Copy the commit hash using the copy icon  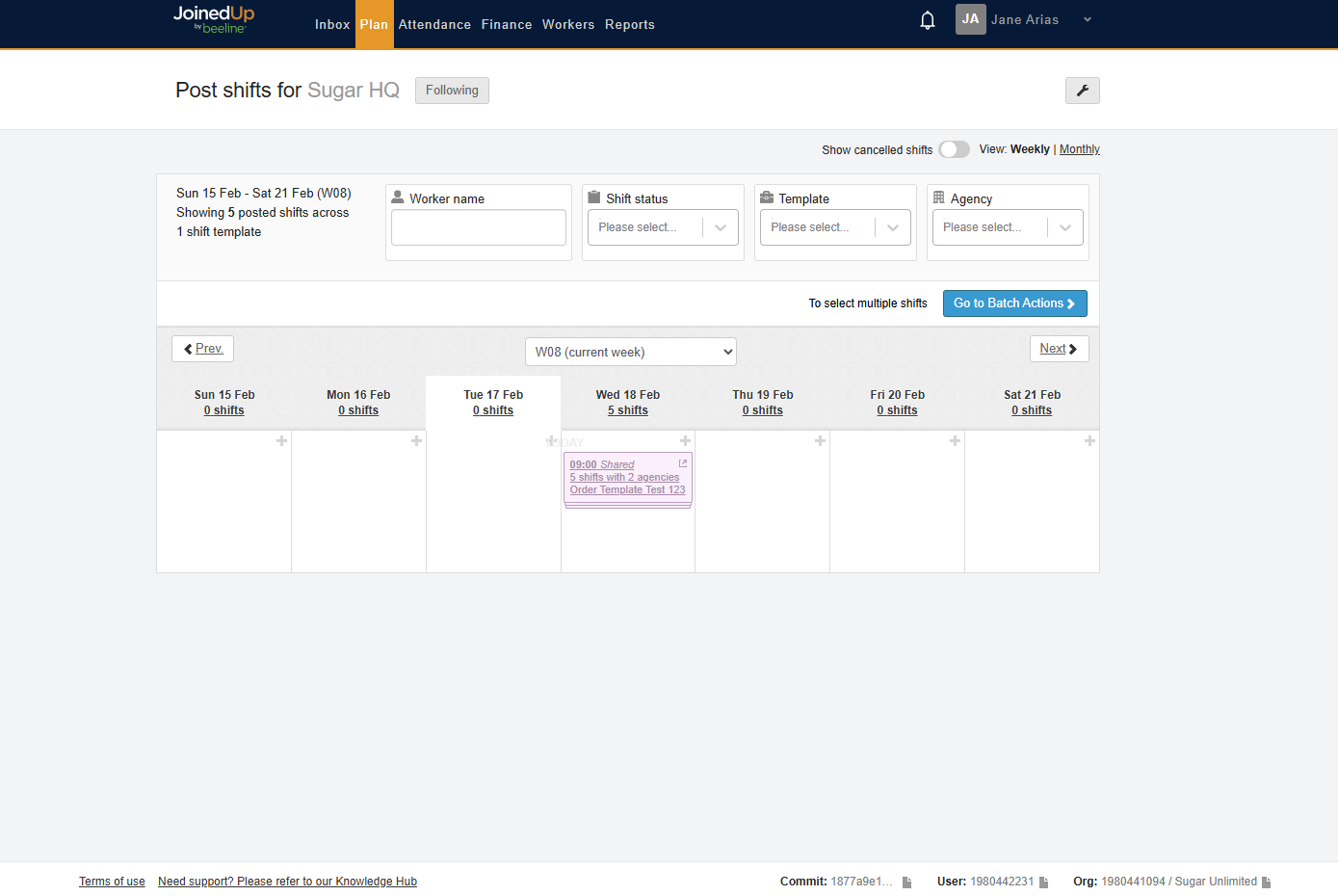[906, 882]
